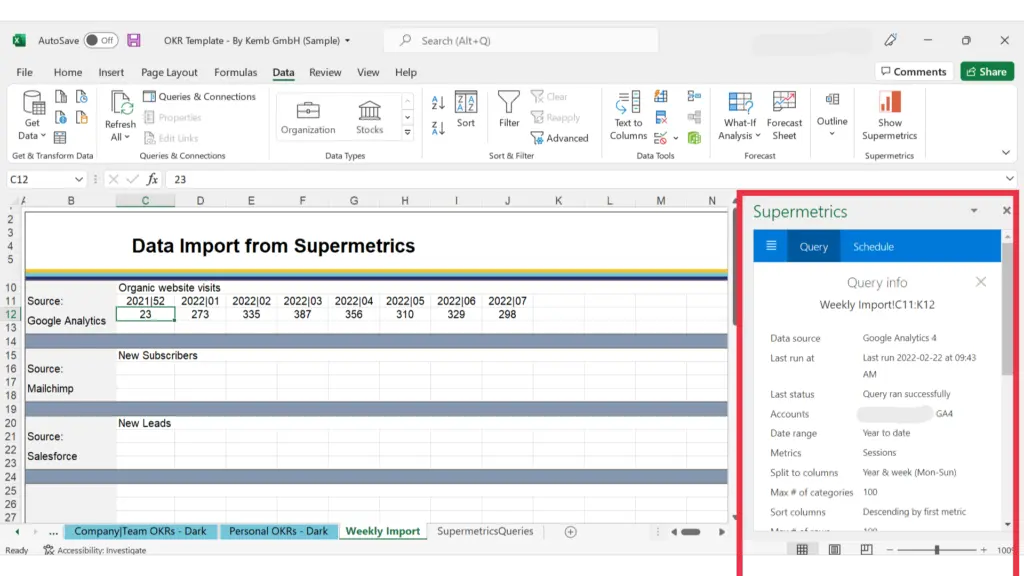1024x576 pixels.
Task: Open workbook title dropdown arrow
Action: [x=347, y=40]
